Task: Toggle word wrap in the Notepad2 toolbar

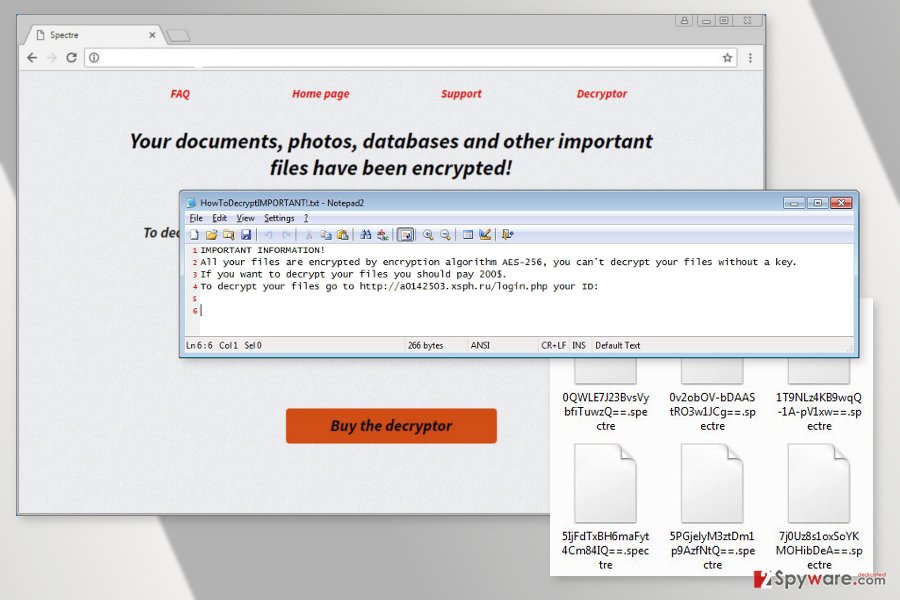Action: (x=405, y=234)
